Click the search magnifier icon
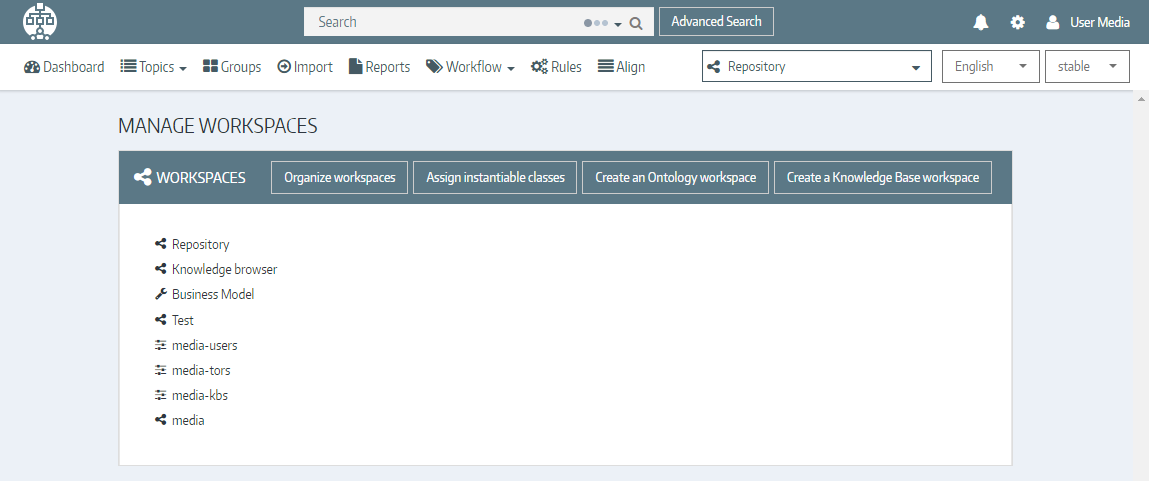Screen dimensions: 1149x481 click(635, 23)
